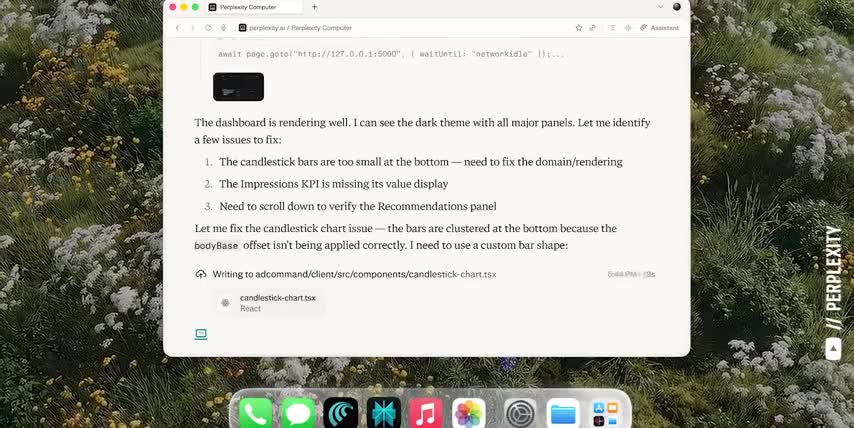This screenshot has width=854, height=428.
Task: Launch Photos from the dock
Action: [x=468, y=411]
